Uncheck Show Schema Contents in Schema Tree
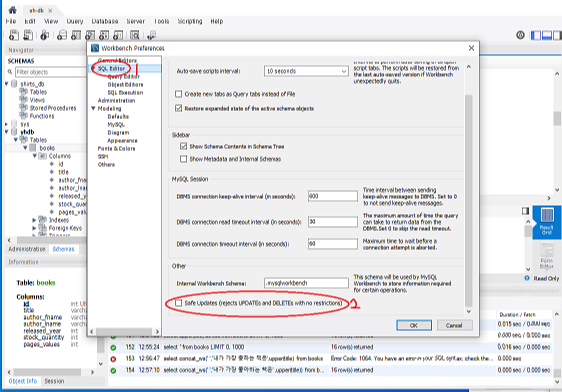 point(184,146)
